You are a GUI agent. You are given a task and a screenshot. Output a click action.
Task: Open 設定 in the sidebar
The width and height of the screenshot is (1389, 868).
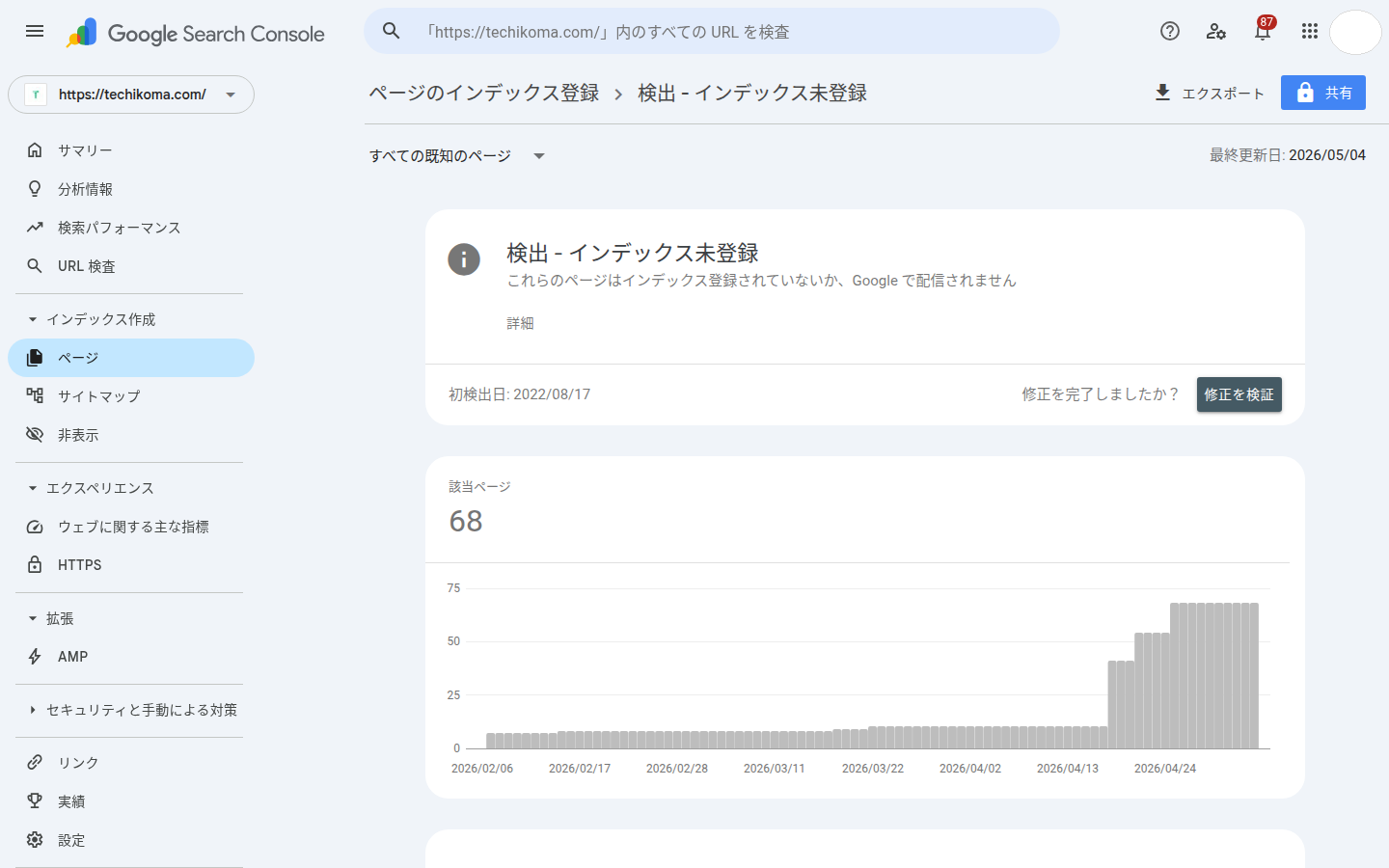point(131,839)
